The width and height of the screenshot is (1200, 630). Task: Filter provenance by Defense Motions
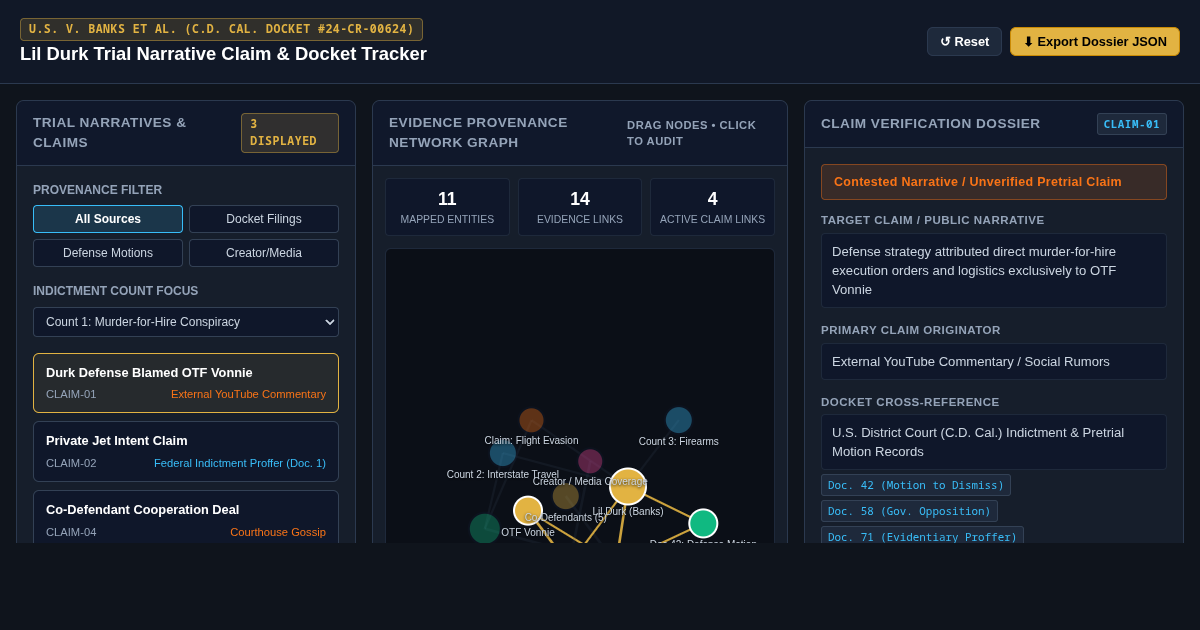point(108,253)
